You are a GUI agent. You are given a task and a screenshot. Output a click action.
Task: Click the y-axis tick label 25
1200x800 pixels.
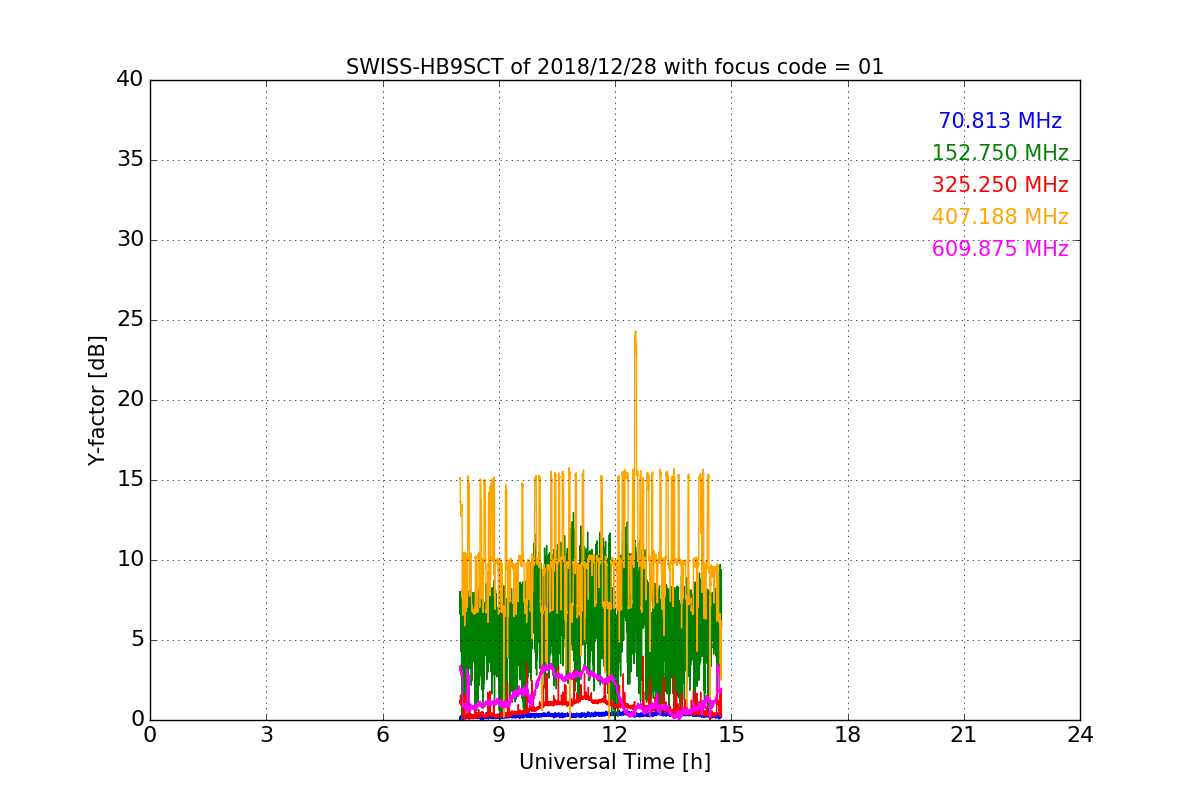pos(130,320)
